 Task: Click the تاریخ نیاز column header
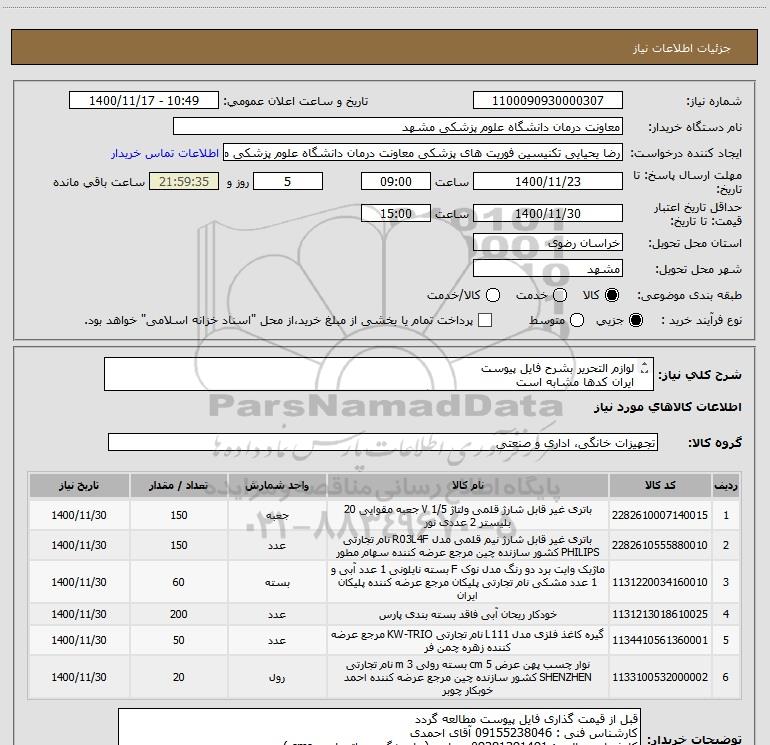[x=79, y=485]
